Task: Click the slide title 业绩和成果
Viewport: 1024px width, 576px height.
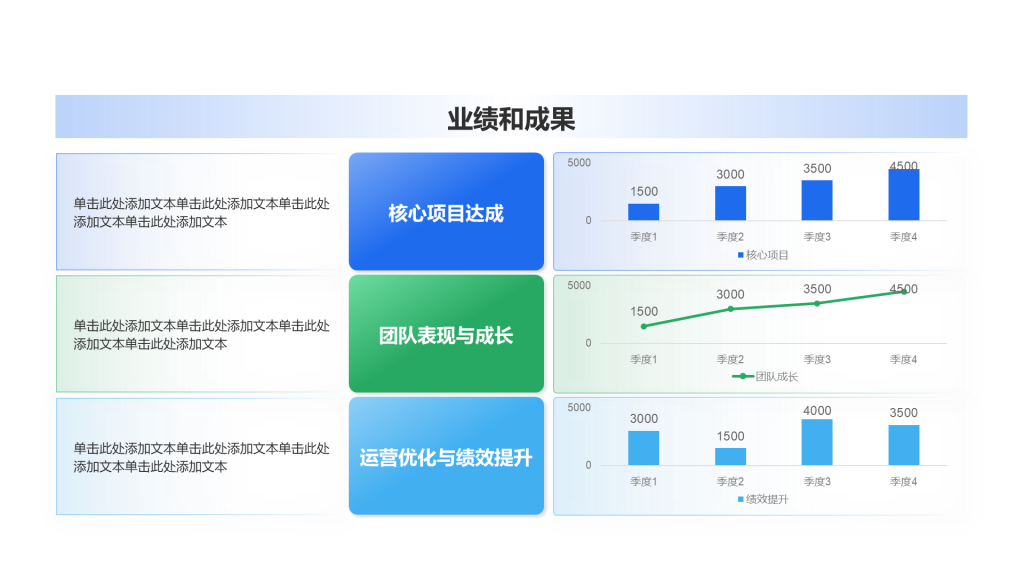Action: point(511,120)
